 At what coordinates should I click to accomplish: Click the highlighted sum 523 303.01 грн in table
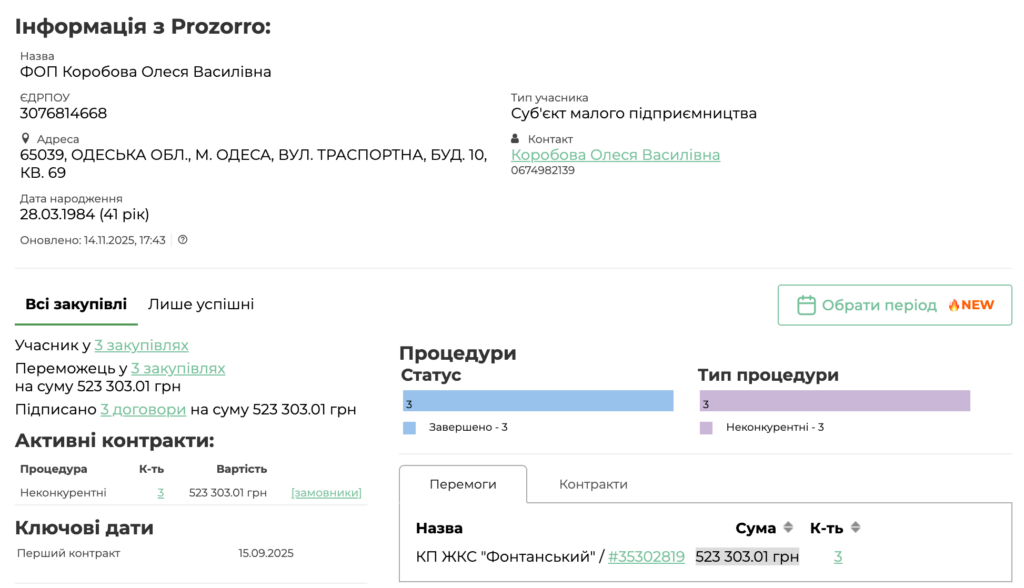pyautogui.click(x=747, y=557)
